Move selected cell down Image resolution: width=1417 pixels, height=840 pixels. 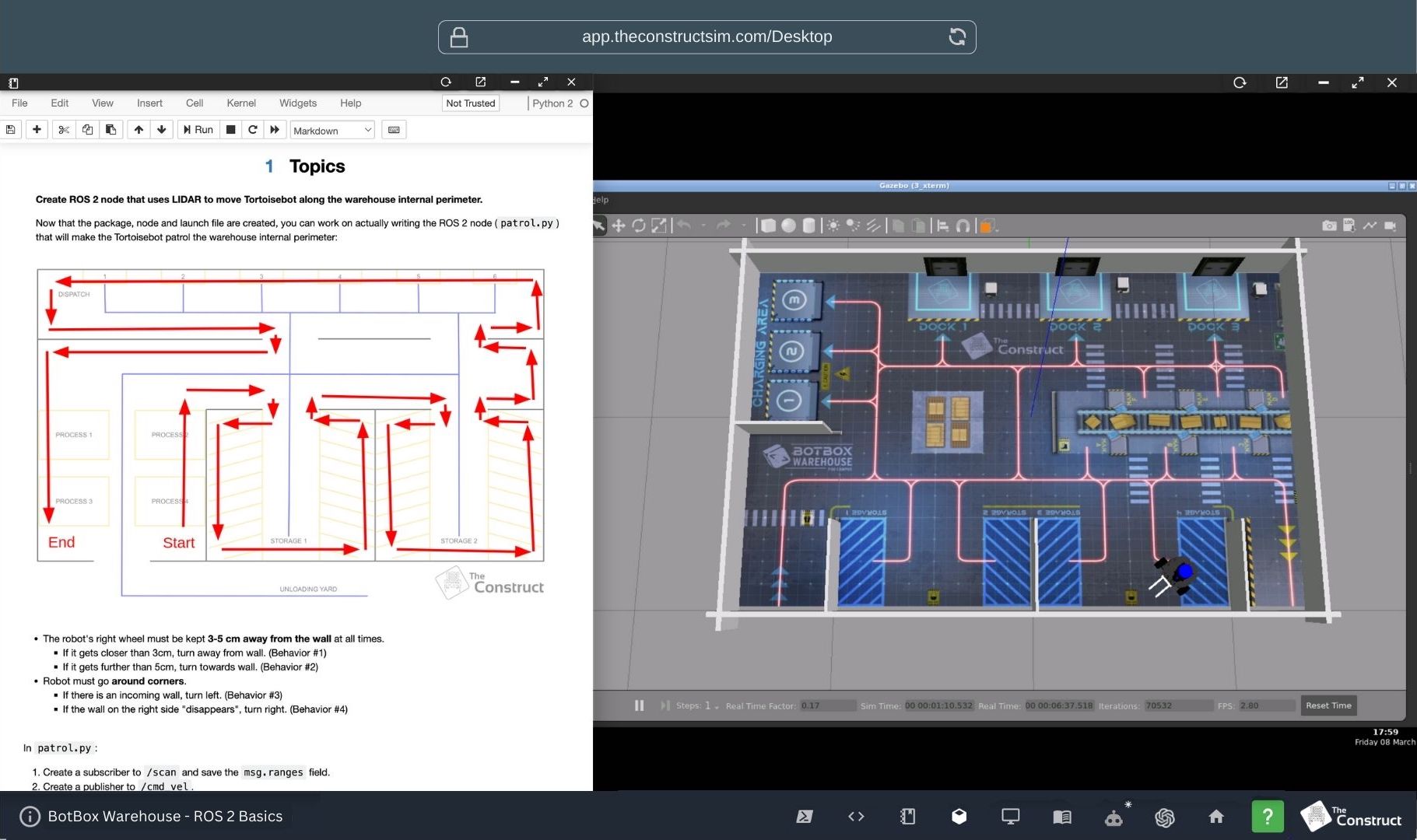161,130
